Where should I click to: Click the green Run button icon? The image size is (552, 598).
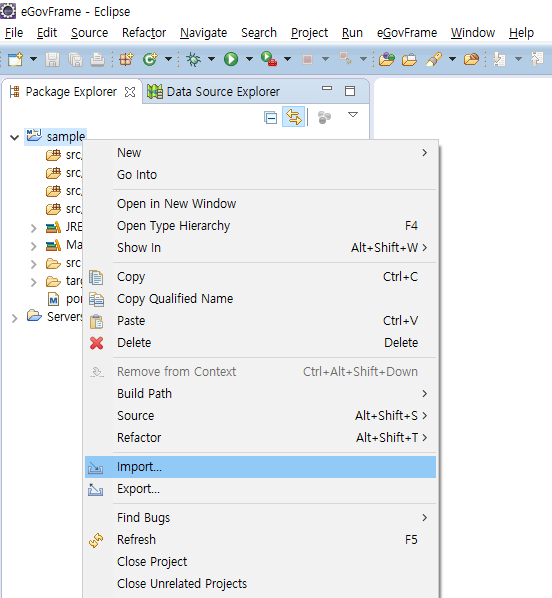click(231, 59)
